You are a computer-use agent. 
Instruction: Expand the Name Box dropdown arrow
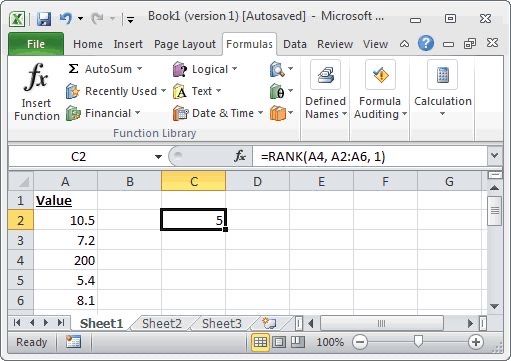click(158, 156)
